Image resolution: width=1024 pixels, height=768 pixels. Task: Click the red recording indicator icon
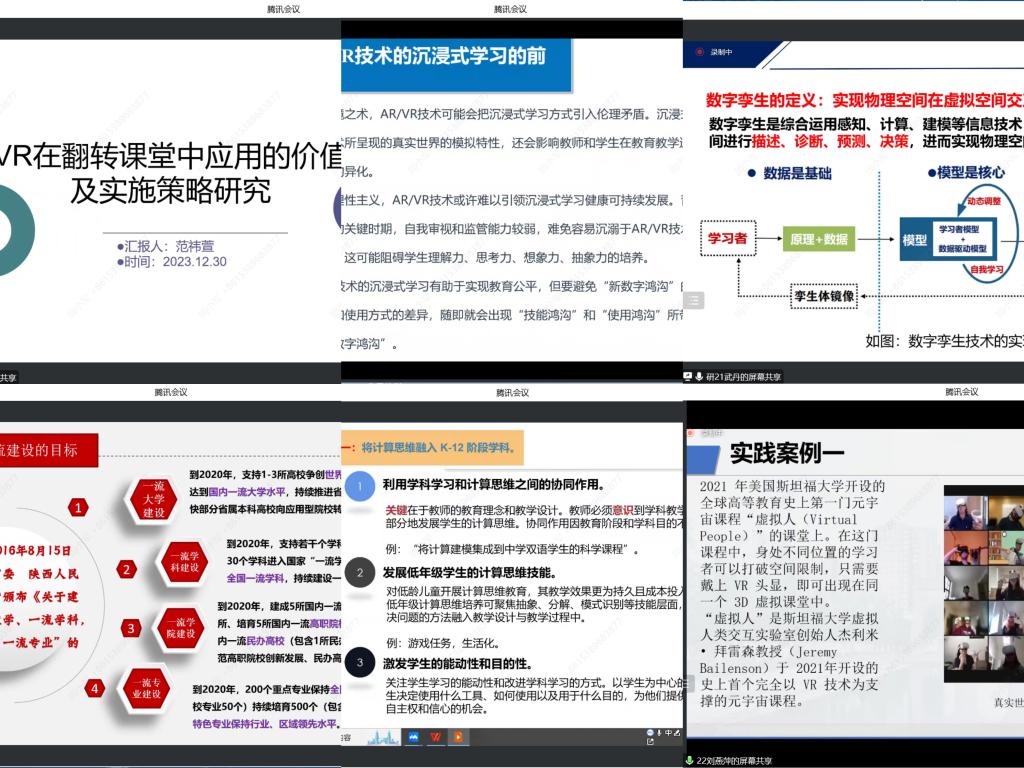point(699,51)
